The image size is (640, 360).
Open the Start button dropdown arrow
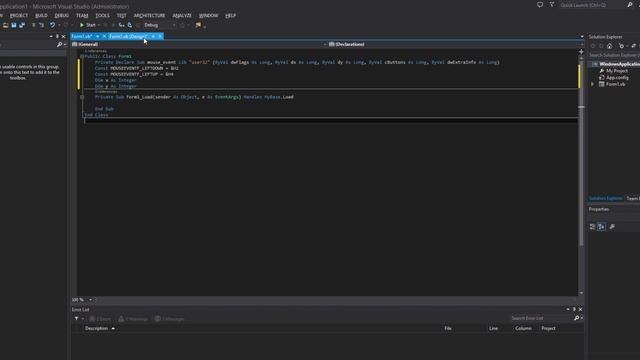click(99, 25)
